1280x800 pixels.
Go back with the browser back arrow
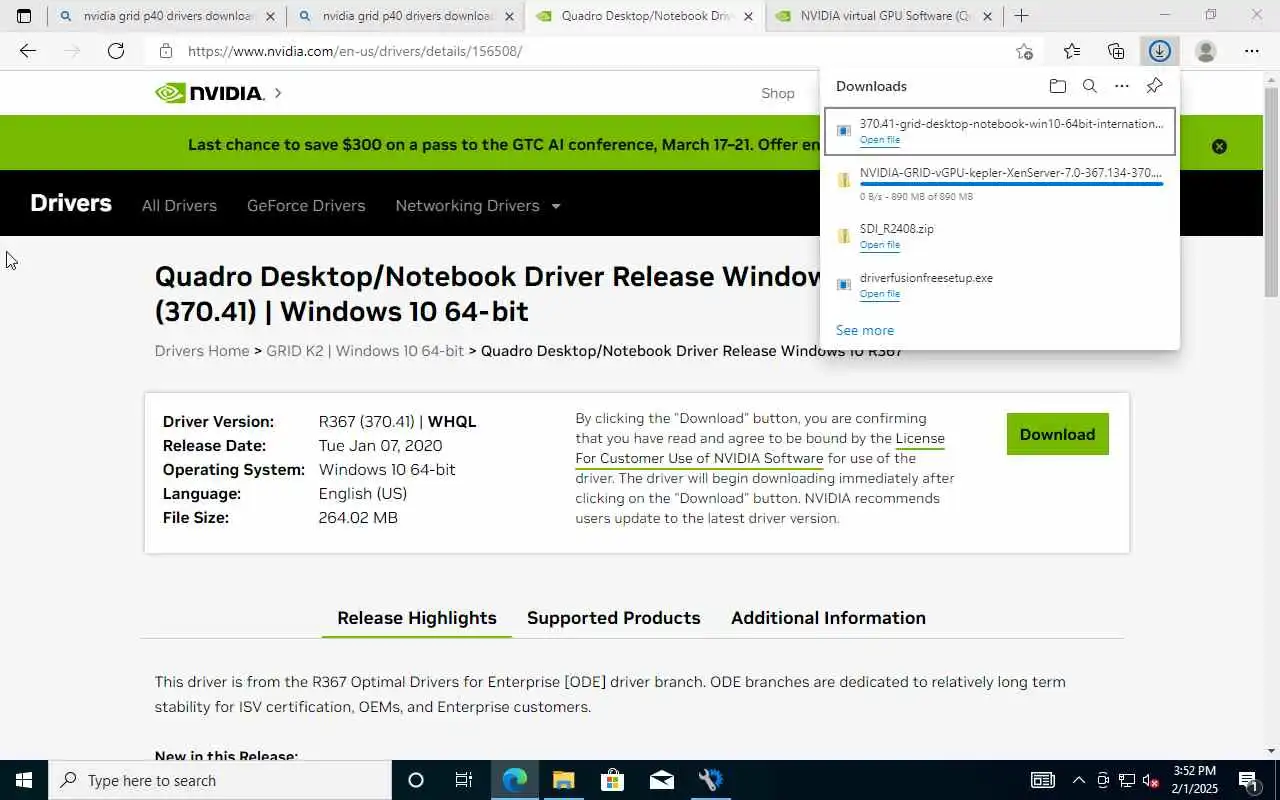pos(28,51)
